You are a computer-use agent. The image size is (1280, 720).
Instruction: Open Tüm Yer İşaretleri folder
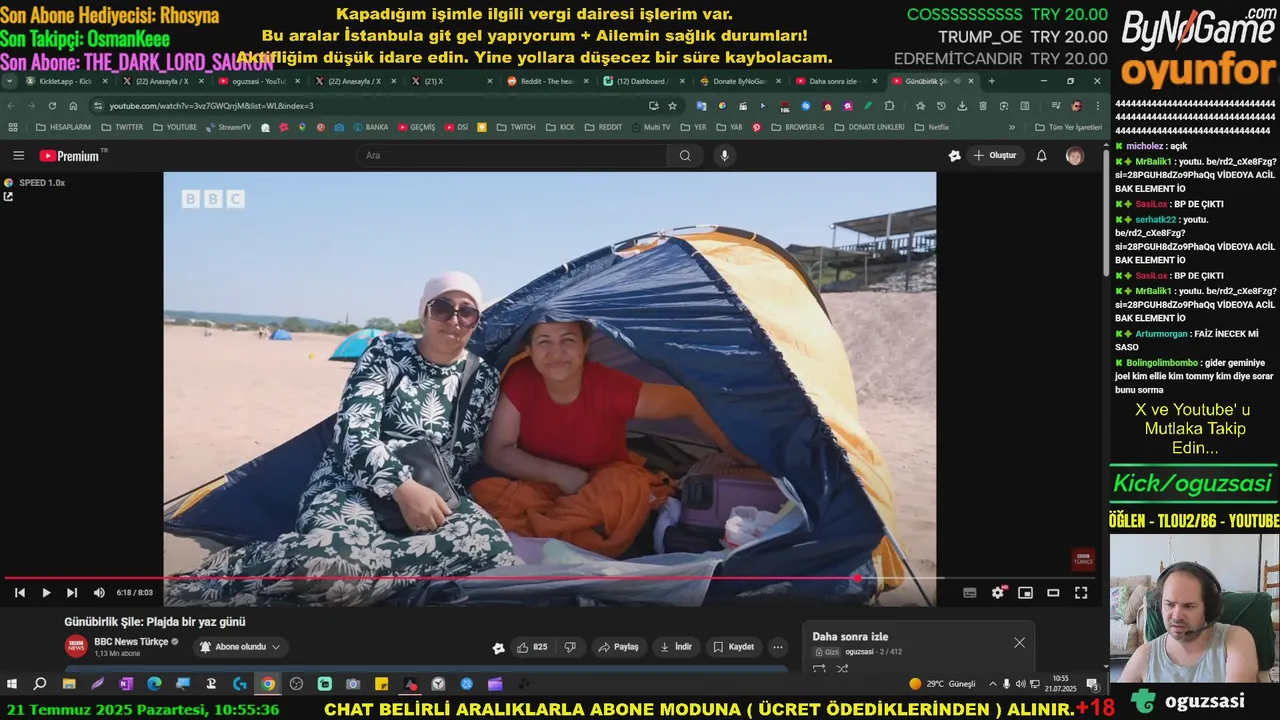pos(1068,128)
